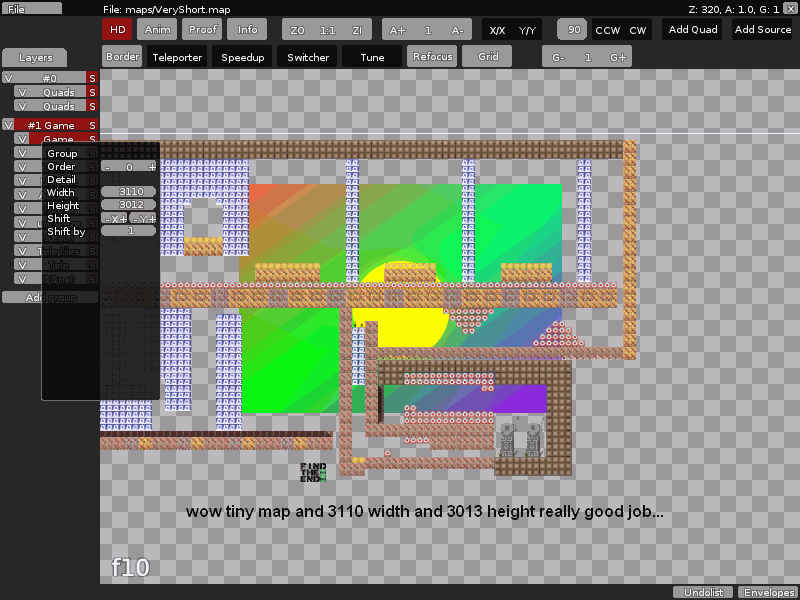Toggle the Anim animation mode
Image resolution: width=800 pixels, height=600 pixels.
pos(157,29)
